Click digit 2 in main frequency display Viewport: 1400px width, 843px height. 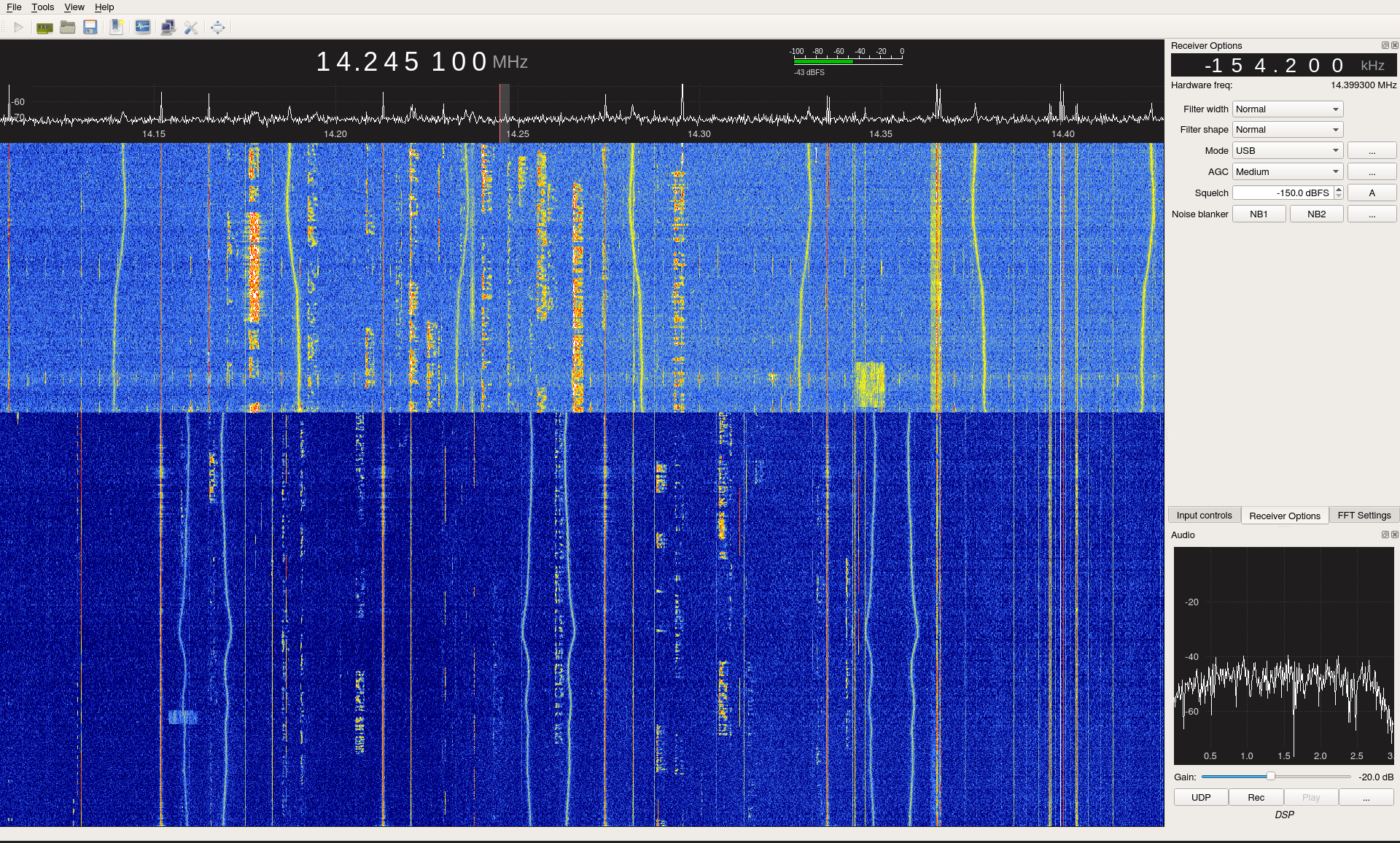coord(370,62)
